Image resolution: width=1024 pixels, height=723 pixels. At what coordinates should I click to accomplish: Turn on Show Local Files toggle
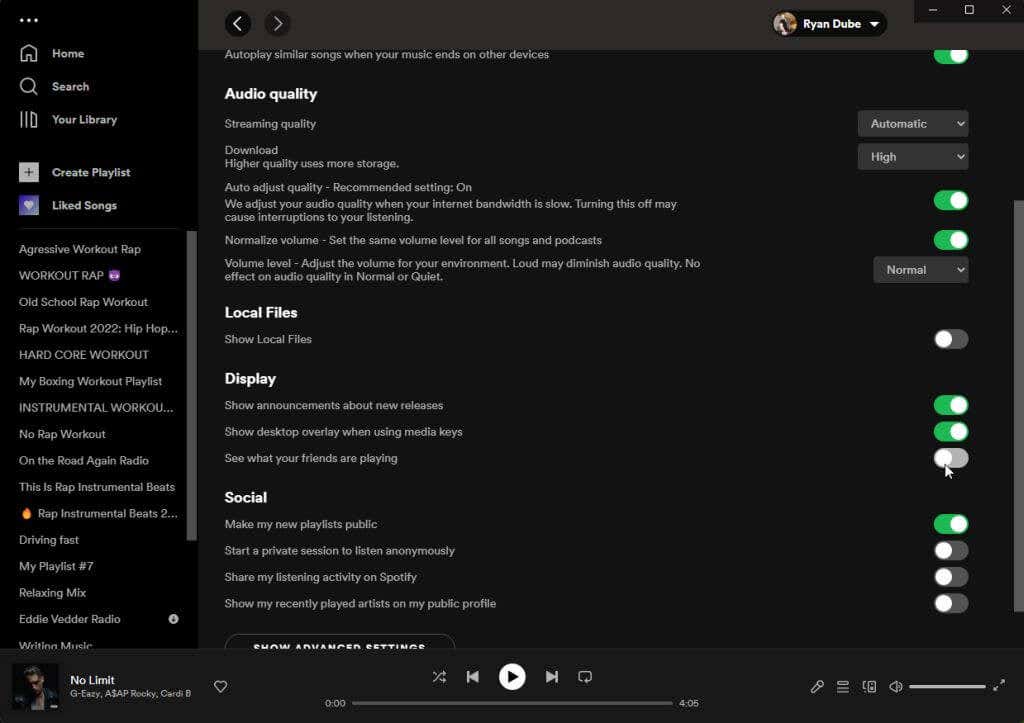pos(951,339)
